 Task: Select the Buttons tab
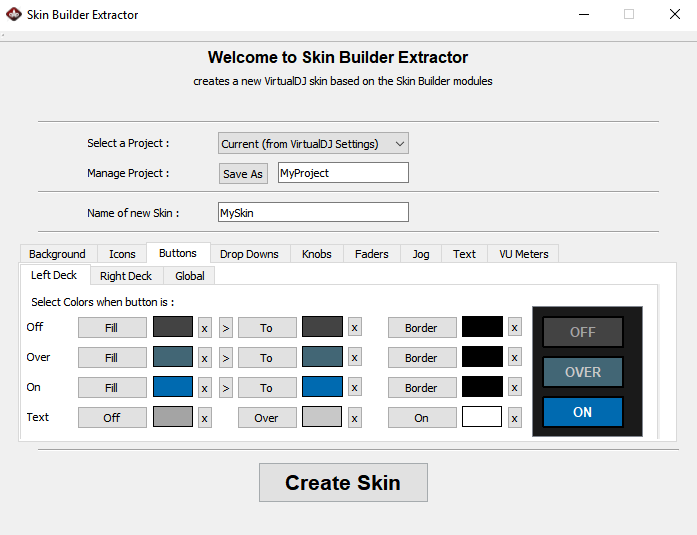(x=178, y=253)
